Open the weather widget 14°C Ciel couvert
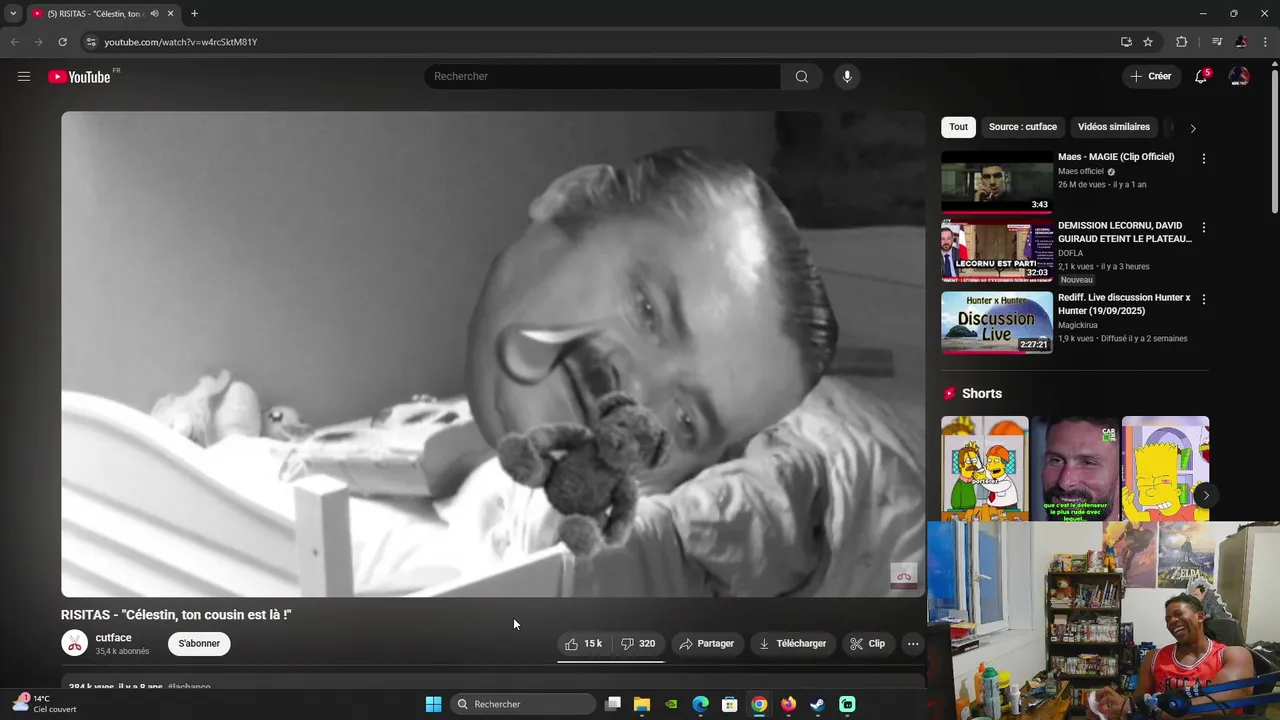The width and height of the screenshot is (1280, 720). coord(44,704)
